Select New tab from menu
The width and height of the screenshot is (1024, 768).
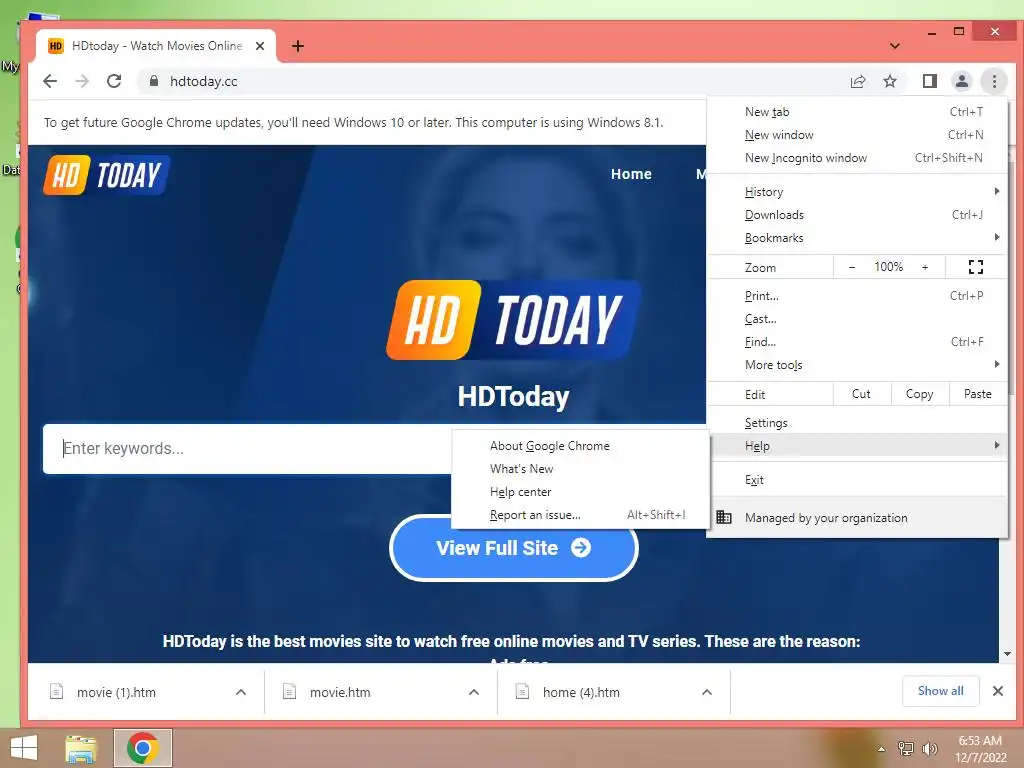click(857, 112)
